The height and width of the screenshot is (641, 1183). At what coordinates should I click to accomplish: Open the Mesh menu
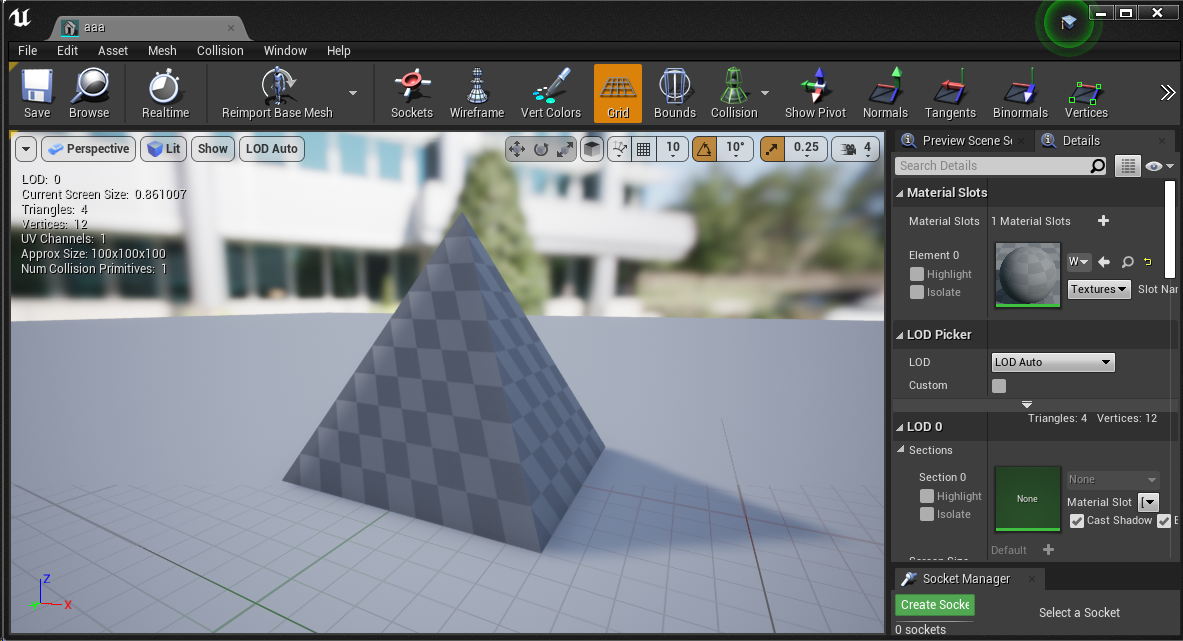click(x=162, y=50)
